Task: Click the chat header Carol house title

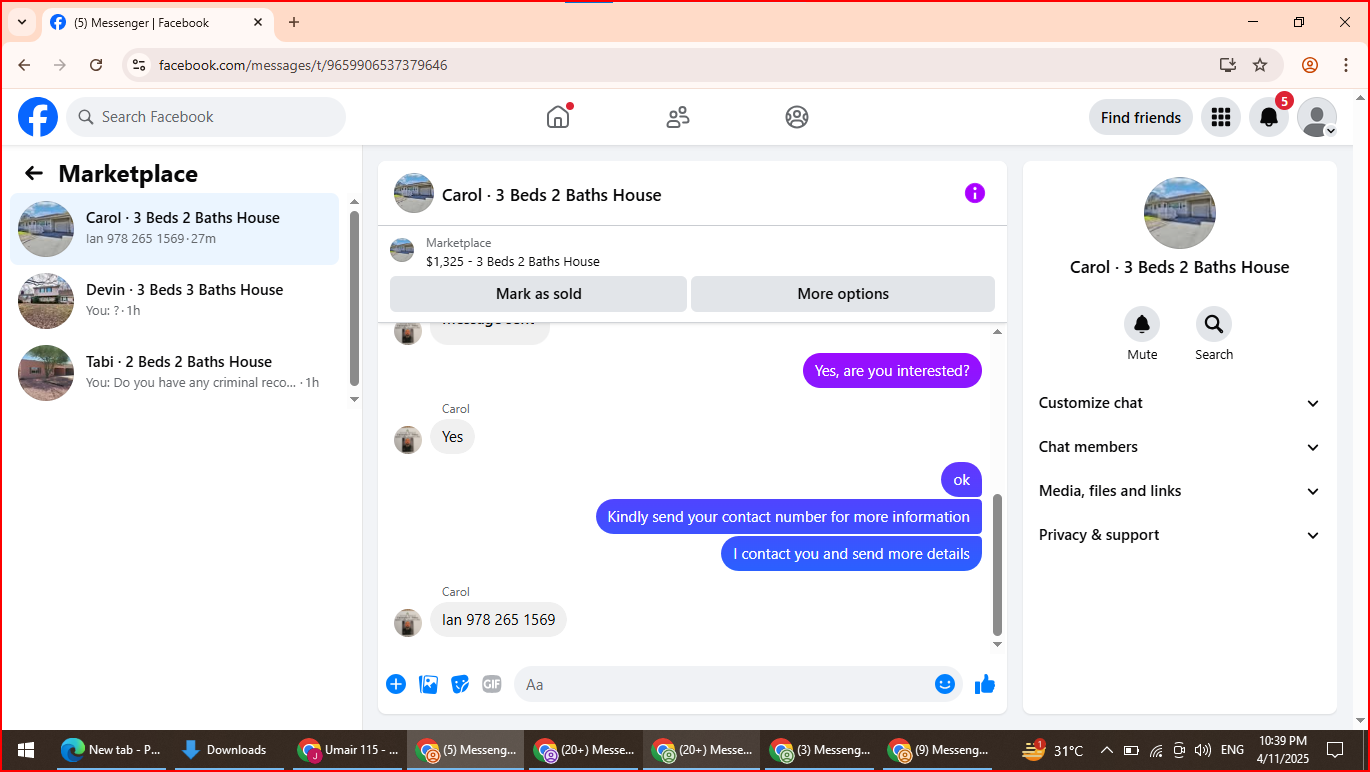Action: tap(552, 195)
